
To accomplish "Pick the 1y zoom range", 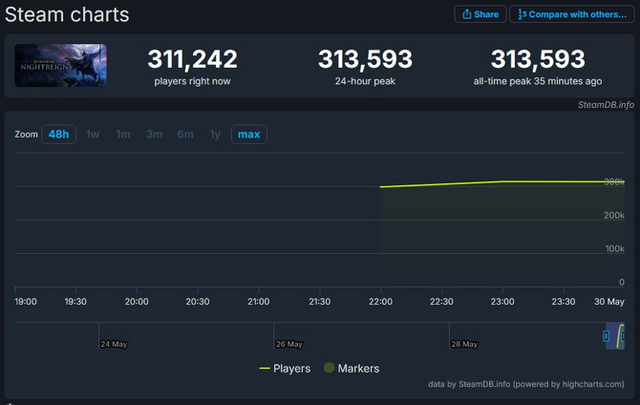I will [x=215, y=134].
